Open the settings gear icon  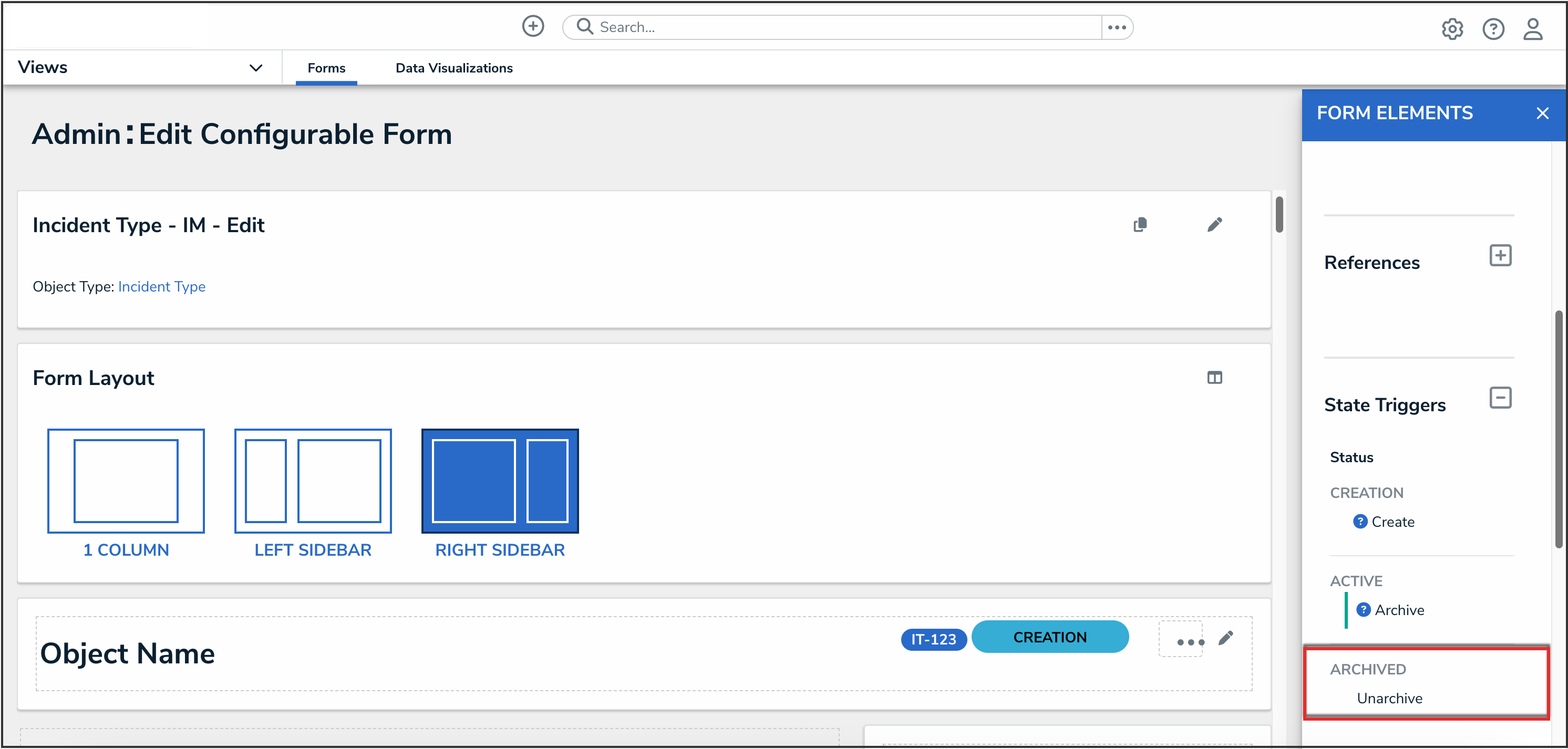(1452, 28)
